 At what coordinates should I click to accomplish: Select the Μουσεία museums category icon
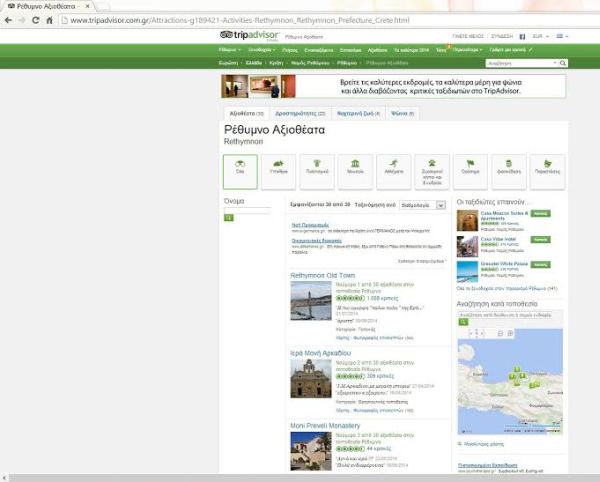(x=355, y=172)
